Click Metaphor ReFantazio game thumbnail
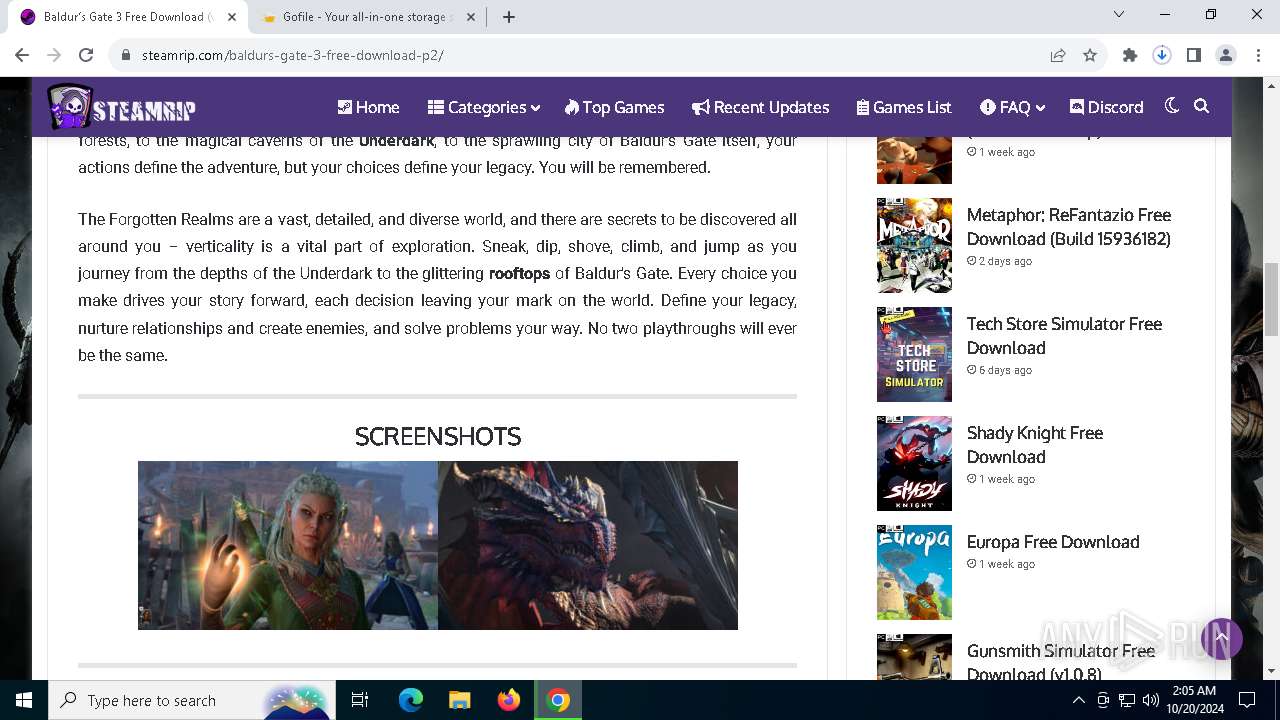This screenshot has height=720, width=1280. click(x=914, y=245)
